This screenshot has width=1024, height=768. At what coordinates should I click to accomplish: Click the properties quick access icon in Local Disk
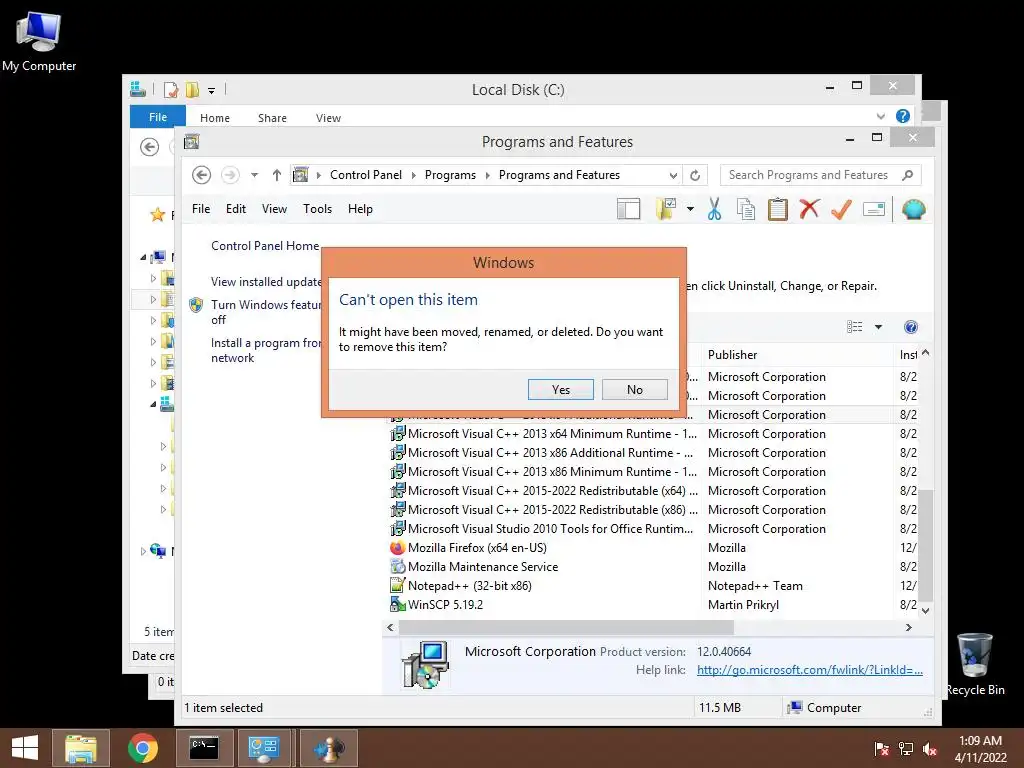pos(171,89)
